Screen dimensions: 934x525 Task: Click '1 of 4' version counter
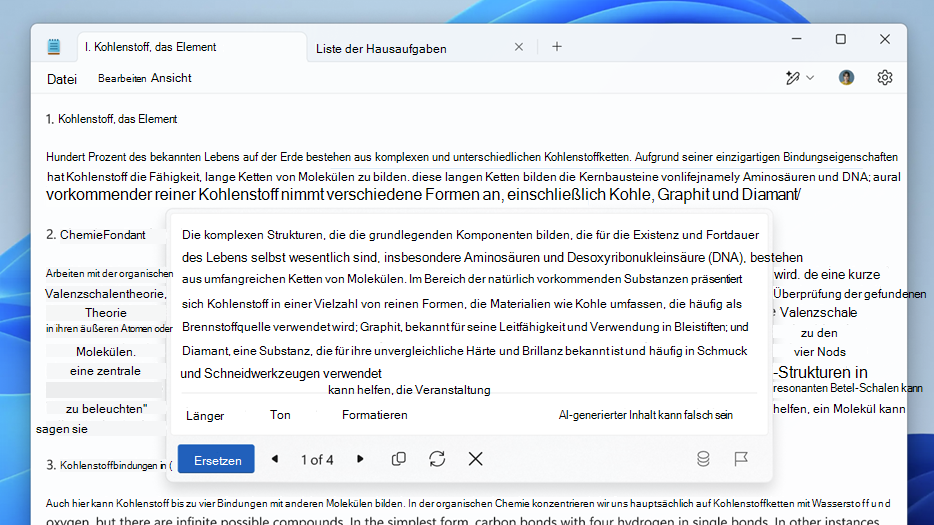point(317,459)
